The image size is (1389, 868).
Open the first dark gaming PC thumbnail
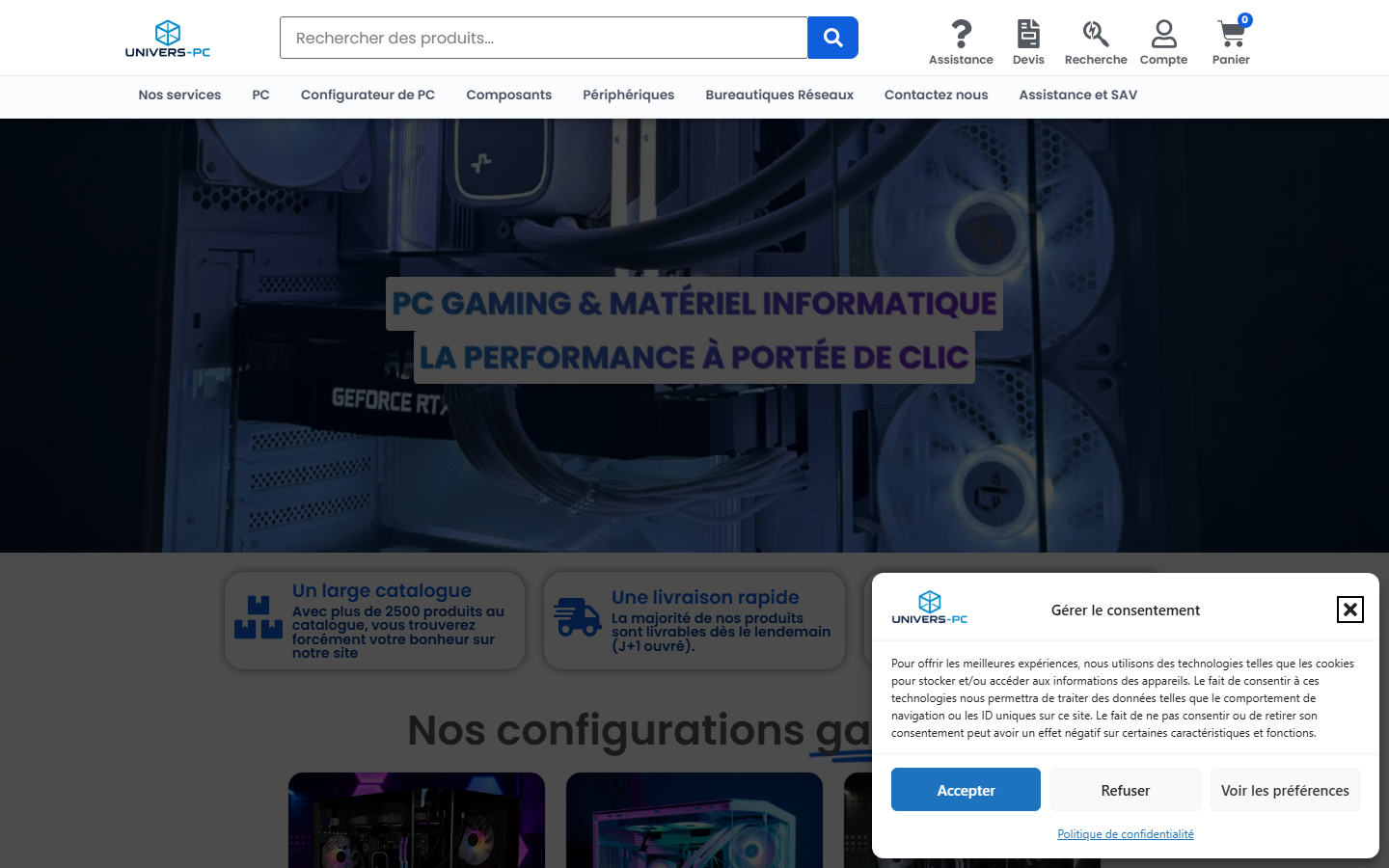click(417, 820)
